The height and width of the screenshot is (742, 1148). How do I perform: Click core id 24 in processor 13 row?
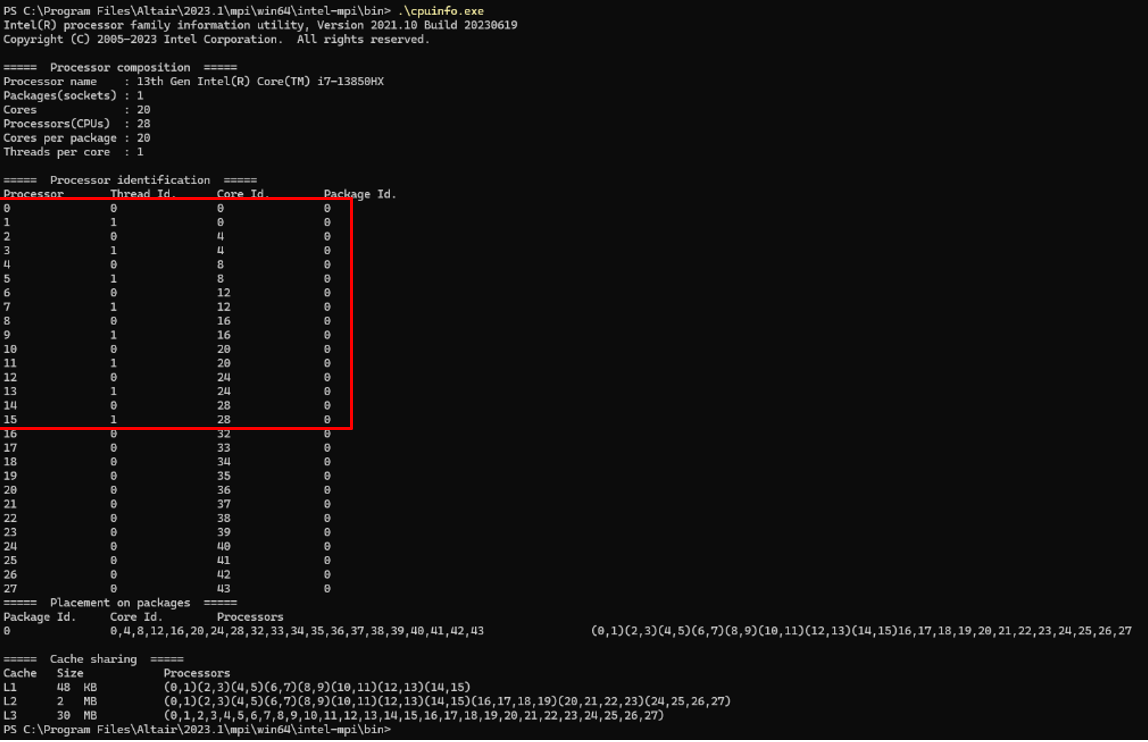223,391
